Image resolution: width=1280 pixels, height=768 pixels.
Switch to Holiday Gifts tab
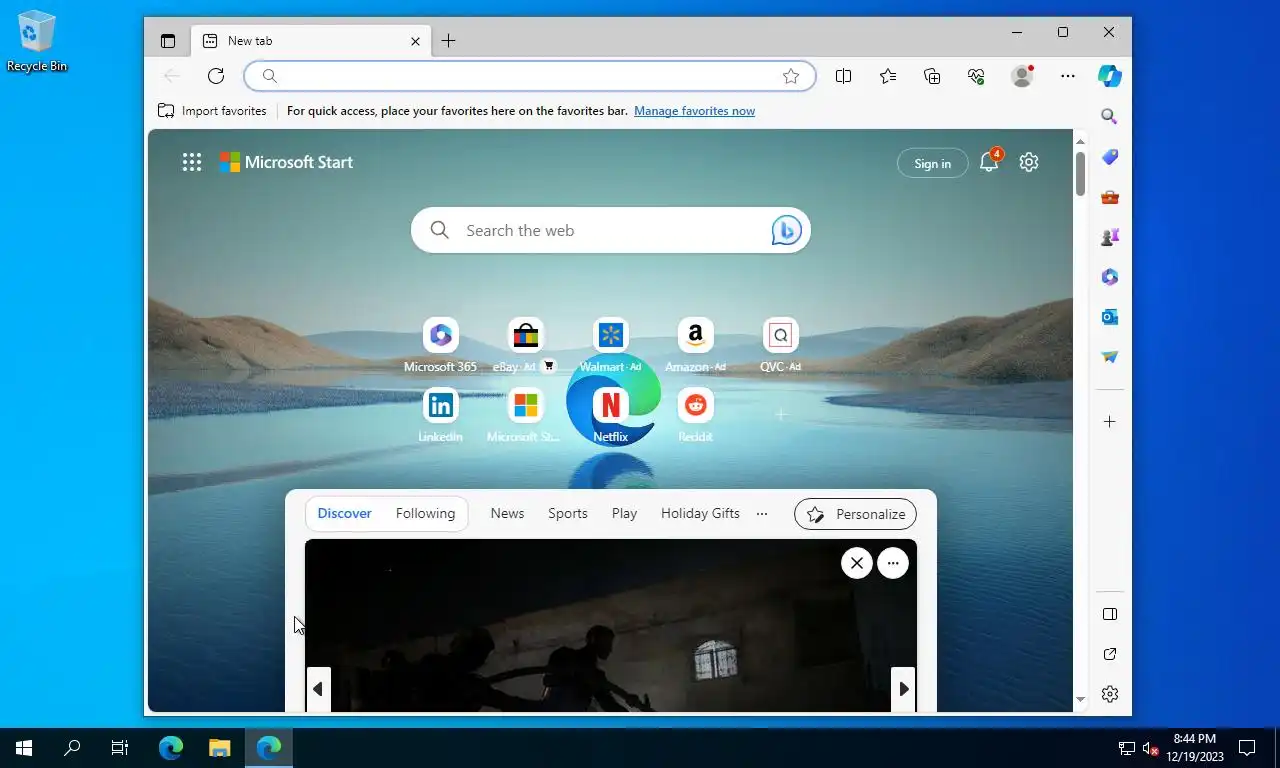[x=700, y=513]
